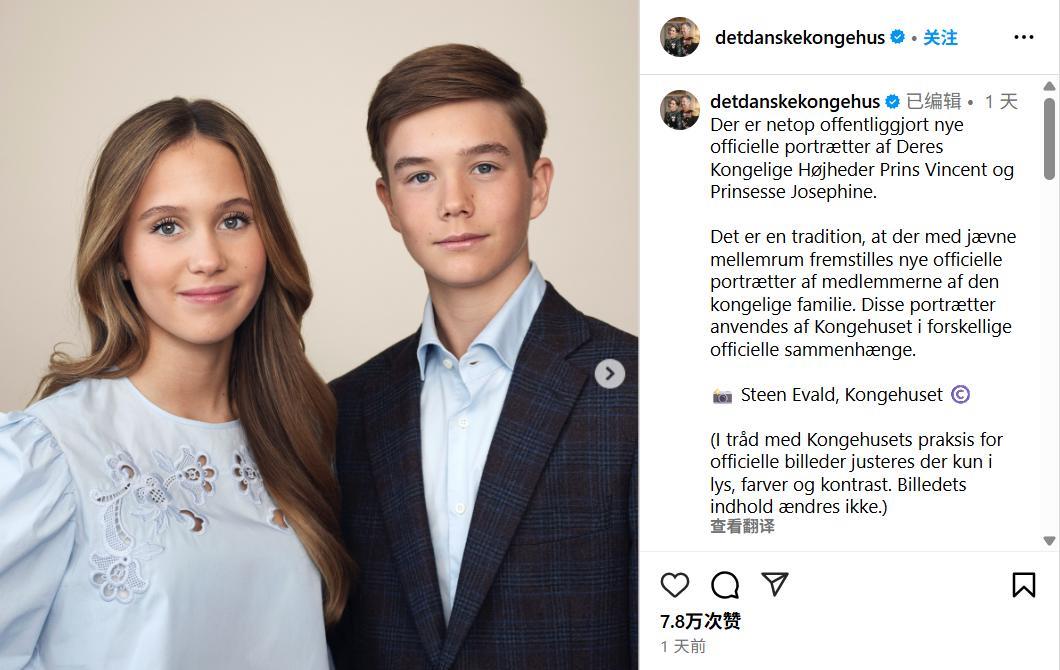1060x670 pixels.
Task: Click the caption scrollbar thumb
Action: 1049,139
